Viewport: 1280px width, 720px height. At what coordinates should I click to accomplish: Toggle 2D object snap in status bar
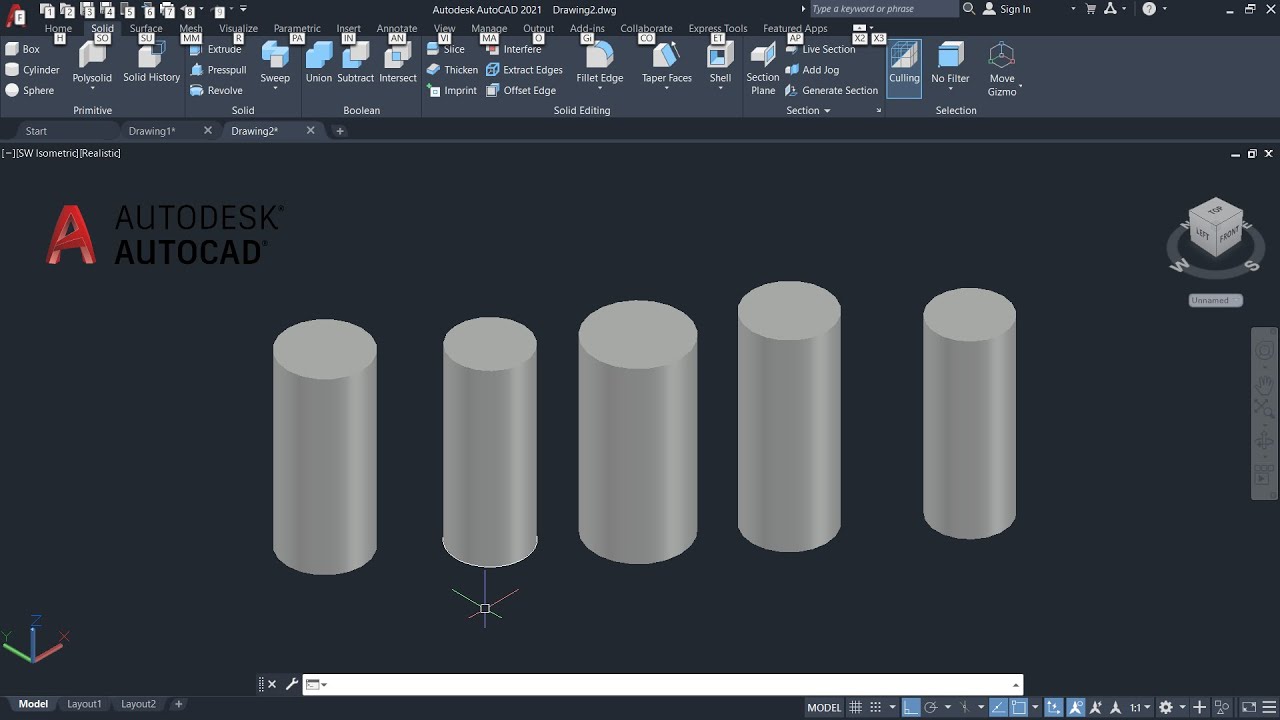1018,707
